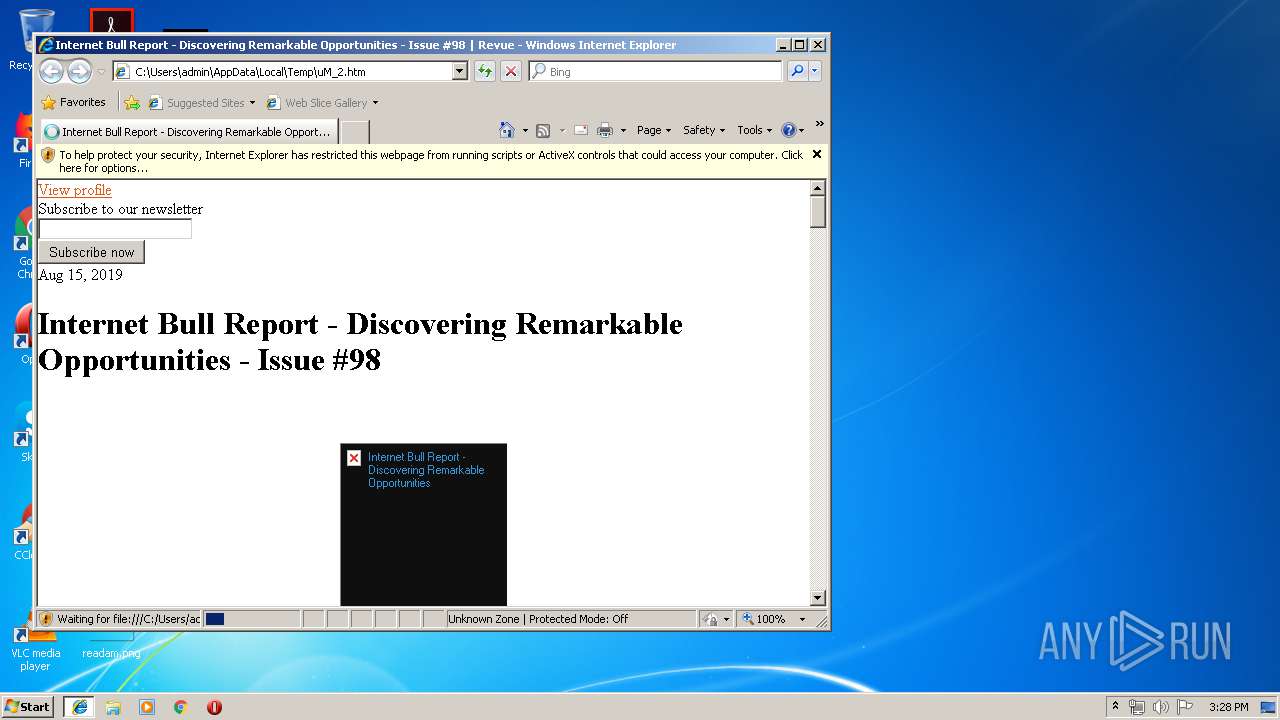Go forward with the Forward arrow button
This screenshot has width=1280, height=720.
pyautogui.click(x=79, y=71)
